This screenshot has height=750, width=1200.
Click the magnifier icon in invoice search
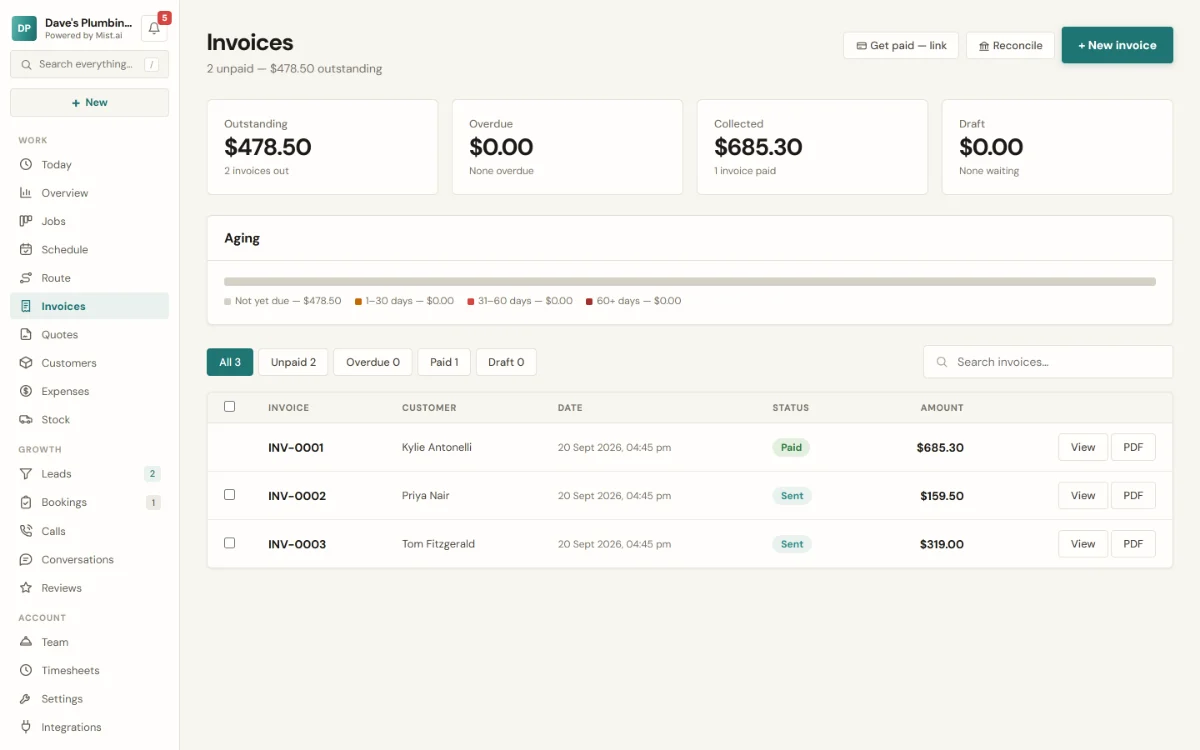(942, 362)
